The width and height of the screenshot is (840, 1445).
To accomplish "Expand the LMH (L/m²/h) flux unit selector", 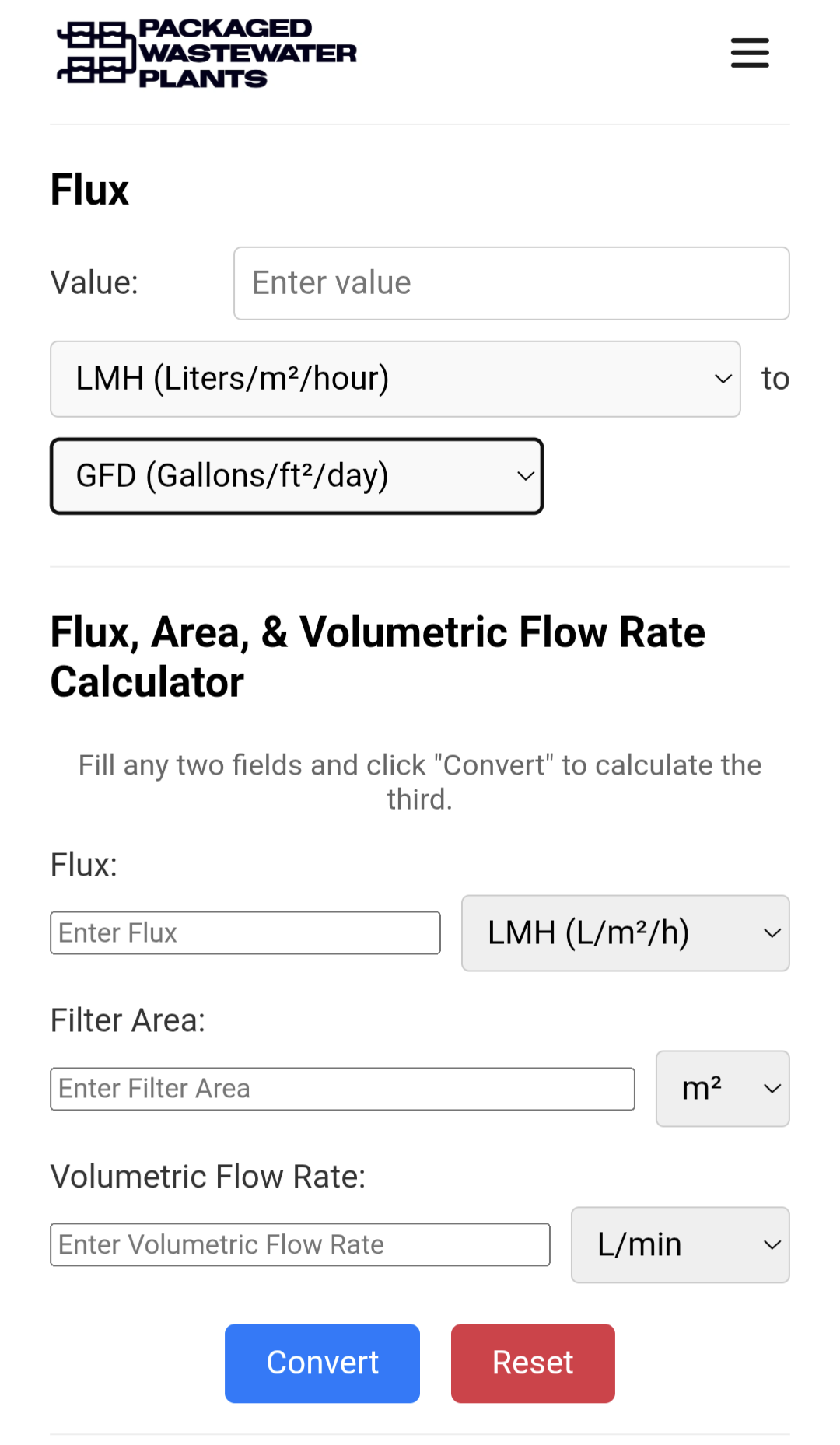I will click(625, 932).
